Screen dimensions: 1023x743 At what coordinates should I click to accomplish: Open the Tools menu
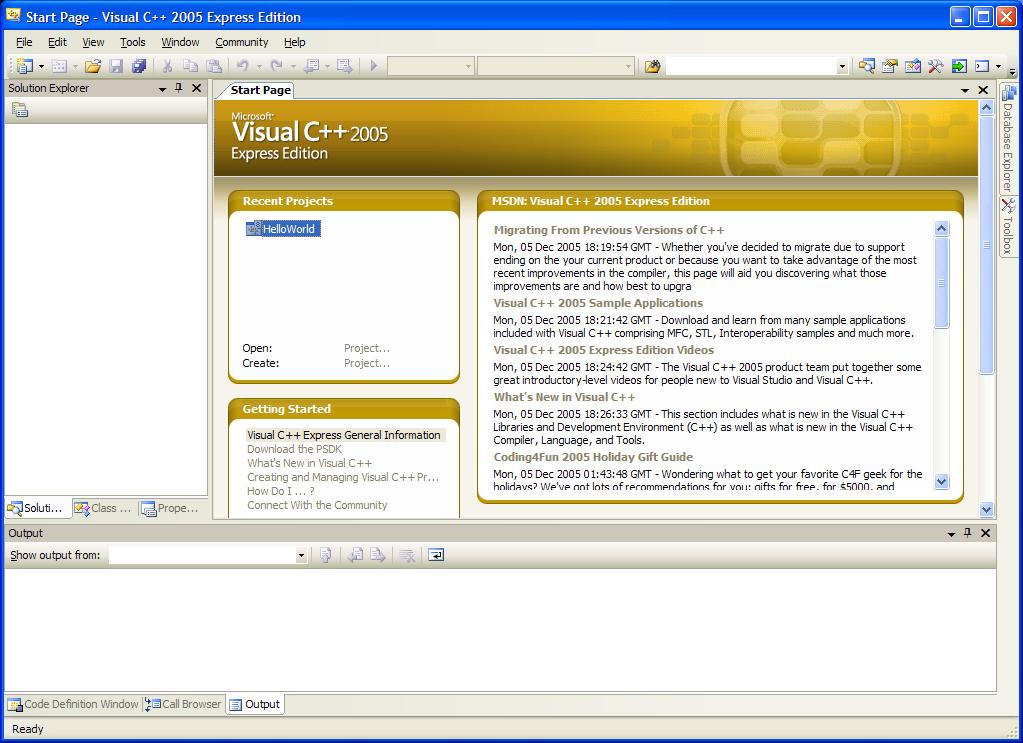pos(132,42)
